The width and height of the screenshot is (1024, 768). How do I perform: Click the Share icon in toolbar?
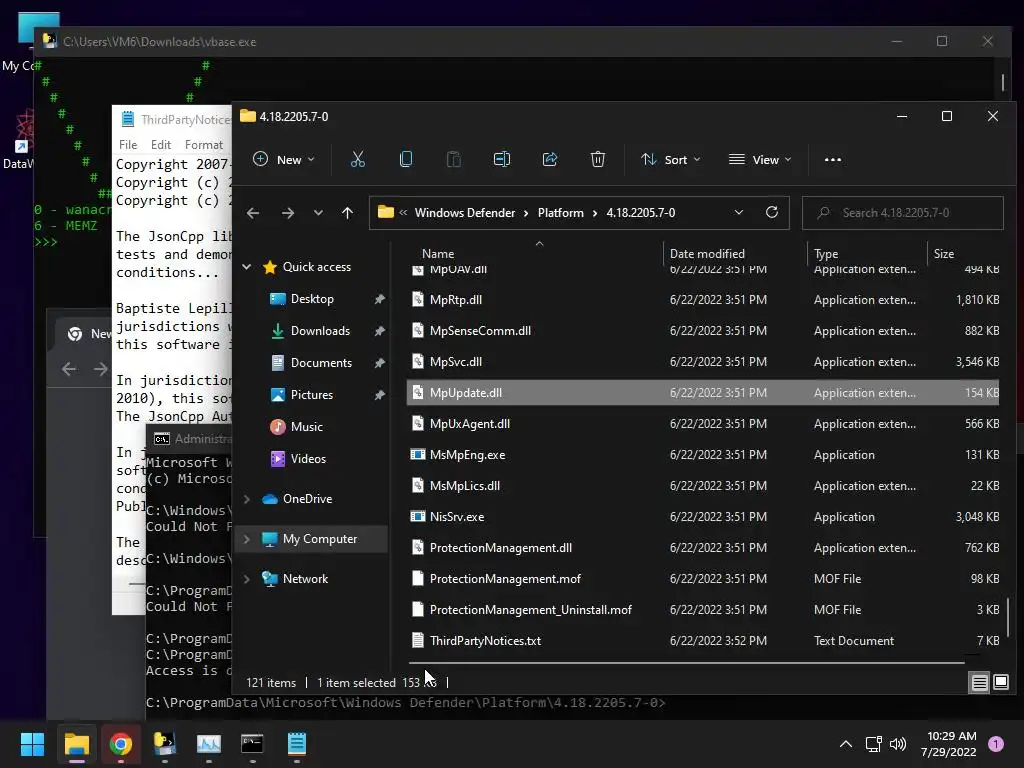click(550, 159)
